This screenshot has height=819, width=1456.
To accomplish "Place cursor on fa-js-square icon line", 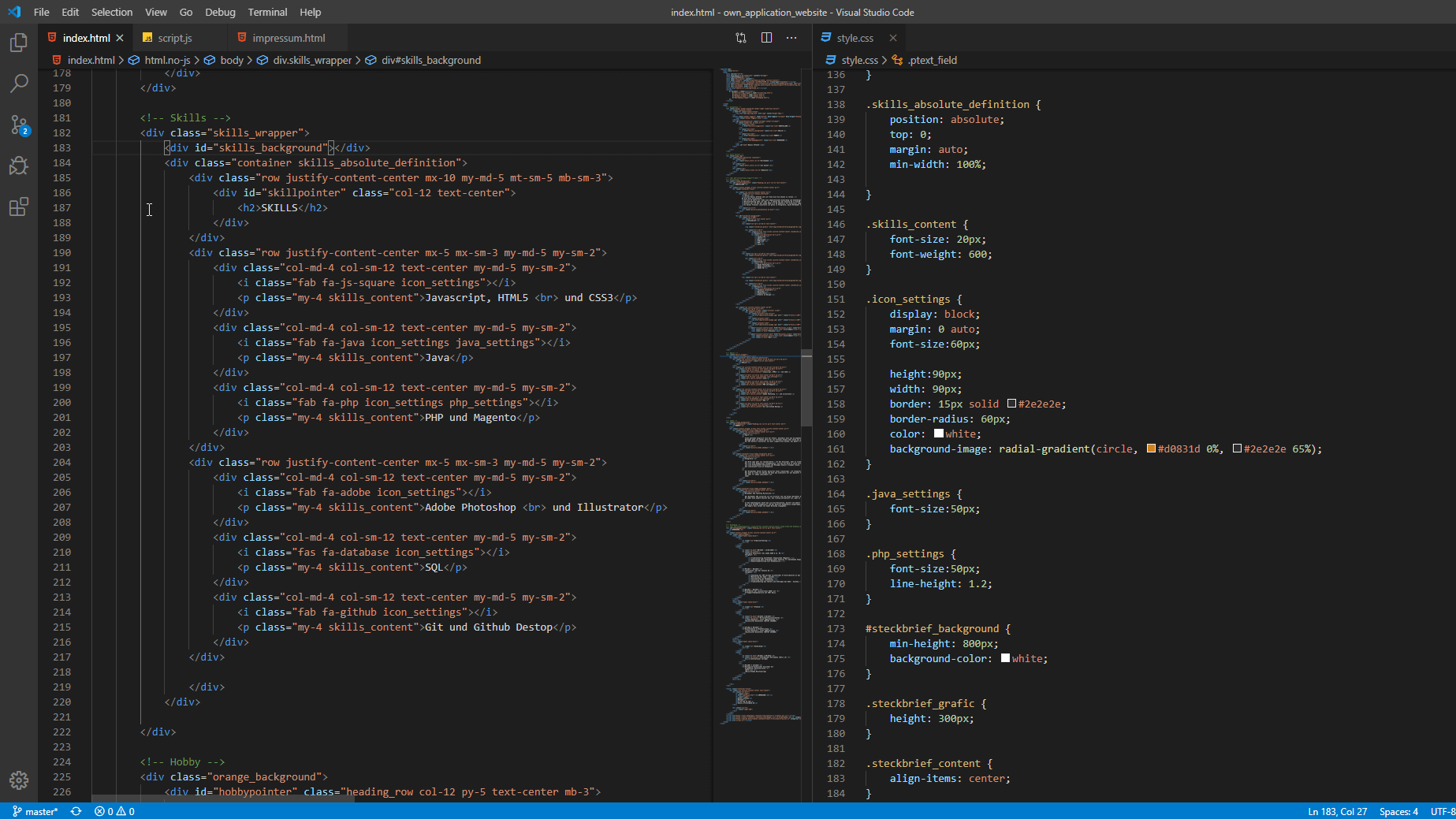I will tap(377, 282).
